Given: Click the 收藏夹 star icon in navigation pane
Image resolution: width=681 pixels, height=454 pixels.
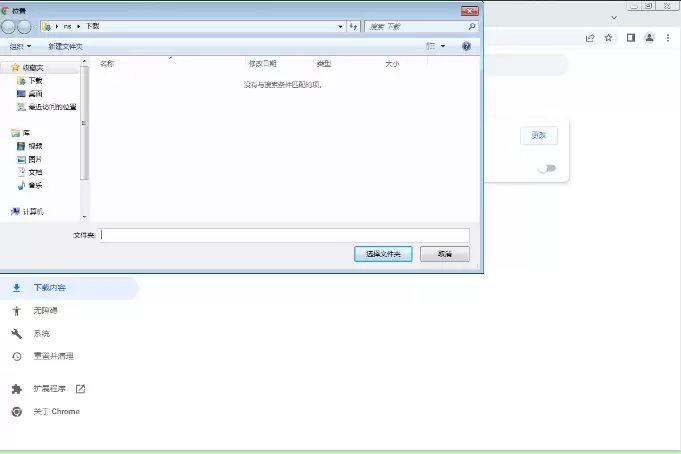Looking at the screenshot, I should coord(16,67).
